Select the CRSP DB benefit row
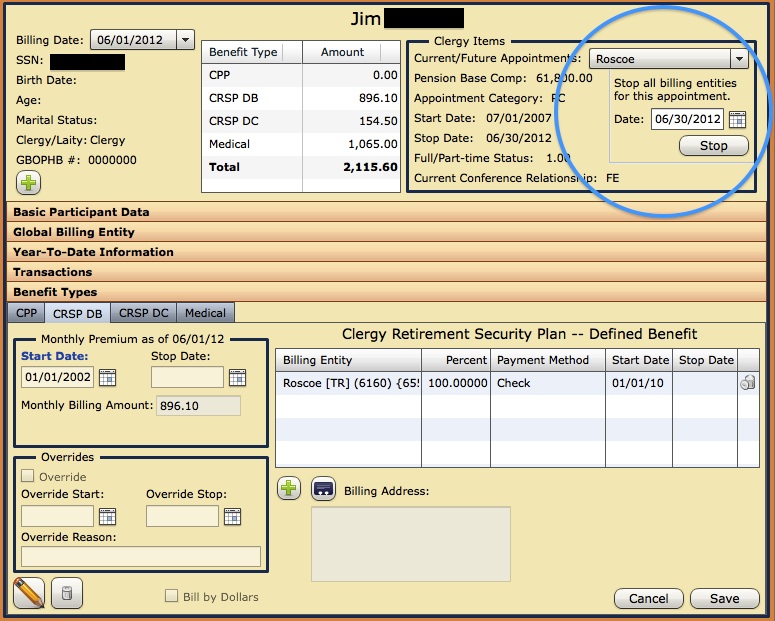The height and width of the screenshot is (621, 775). click(301, 98)
